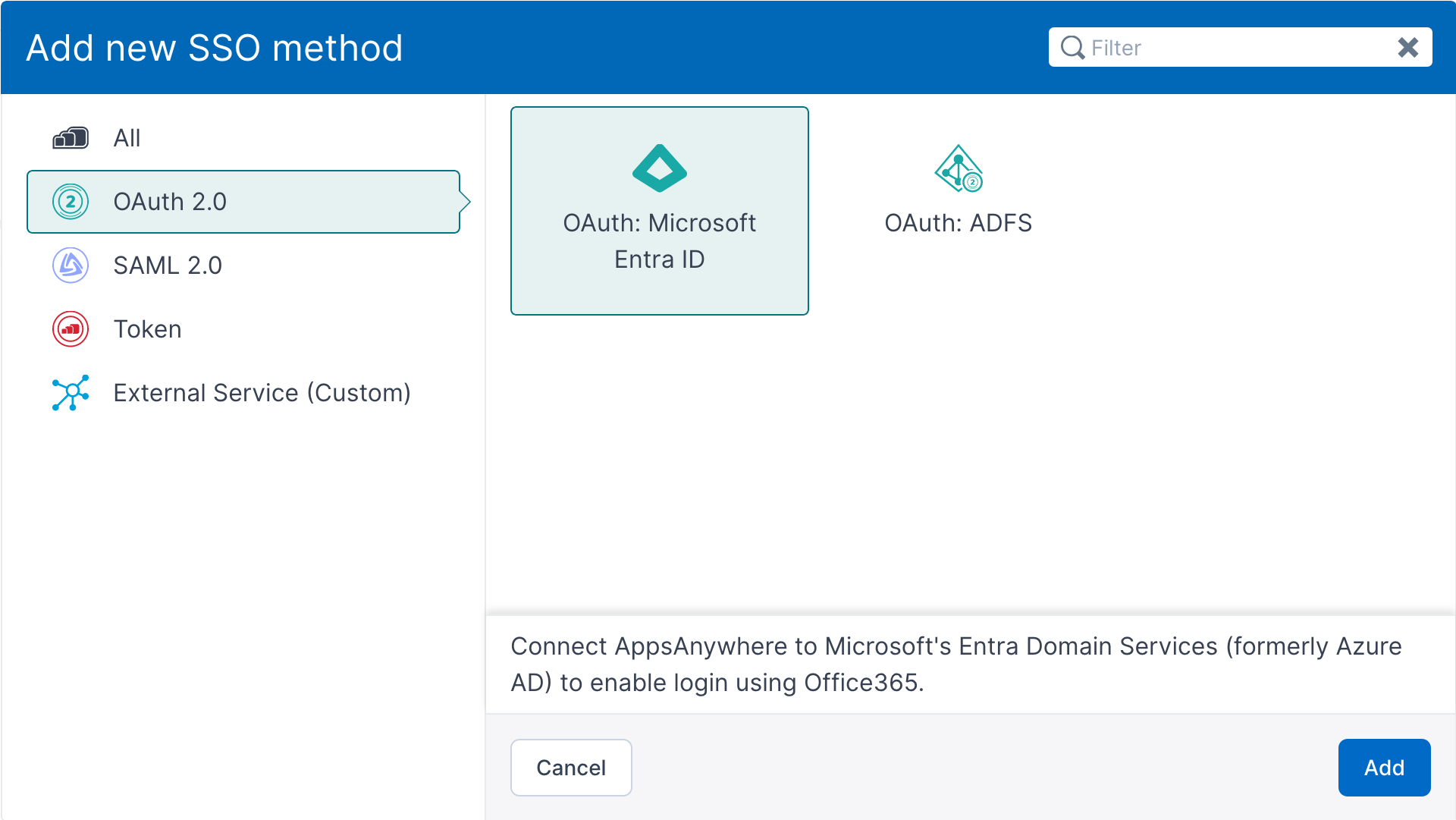Click the search magnifier icon
The height and width of the screenshot is (820, 1456).
1072,48
